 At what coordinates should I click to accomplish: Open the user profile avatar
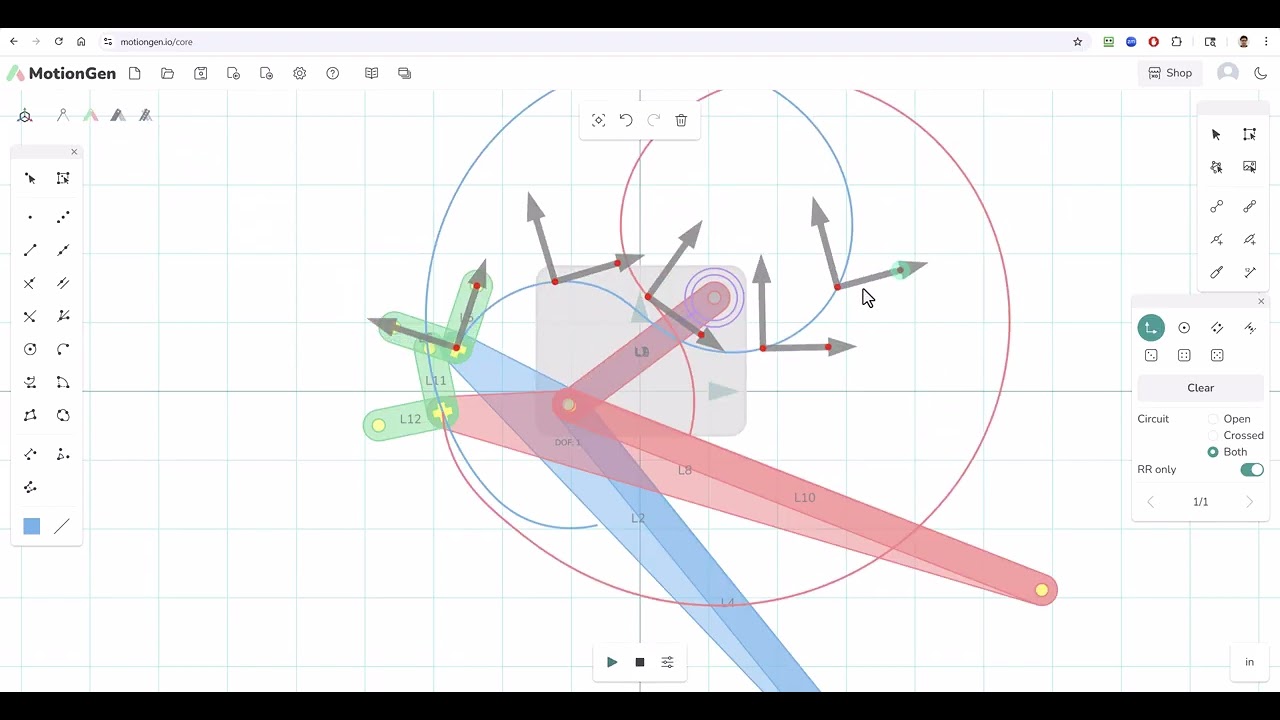point(1228,73)
